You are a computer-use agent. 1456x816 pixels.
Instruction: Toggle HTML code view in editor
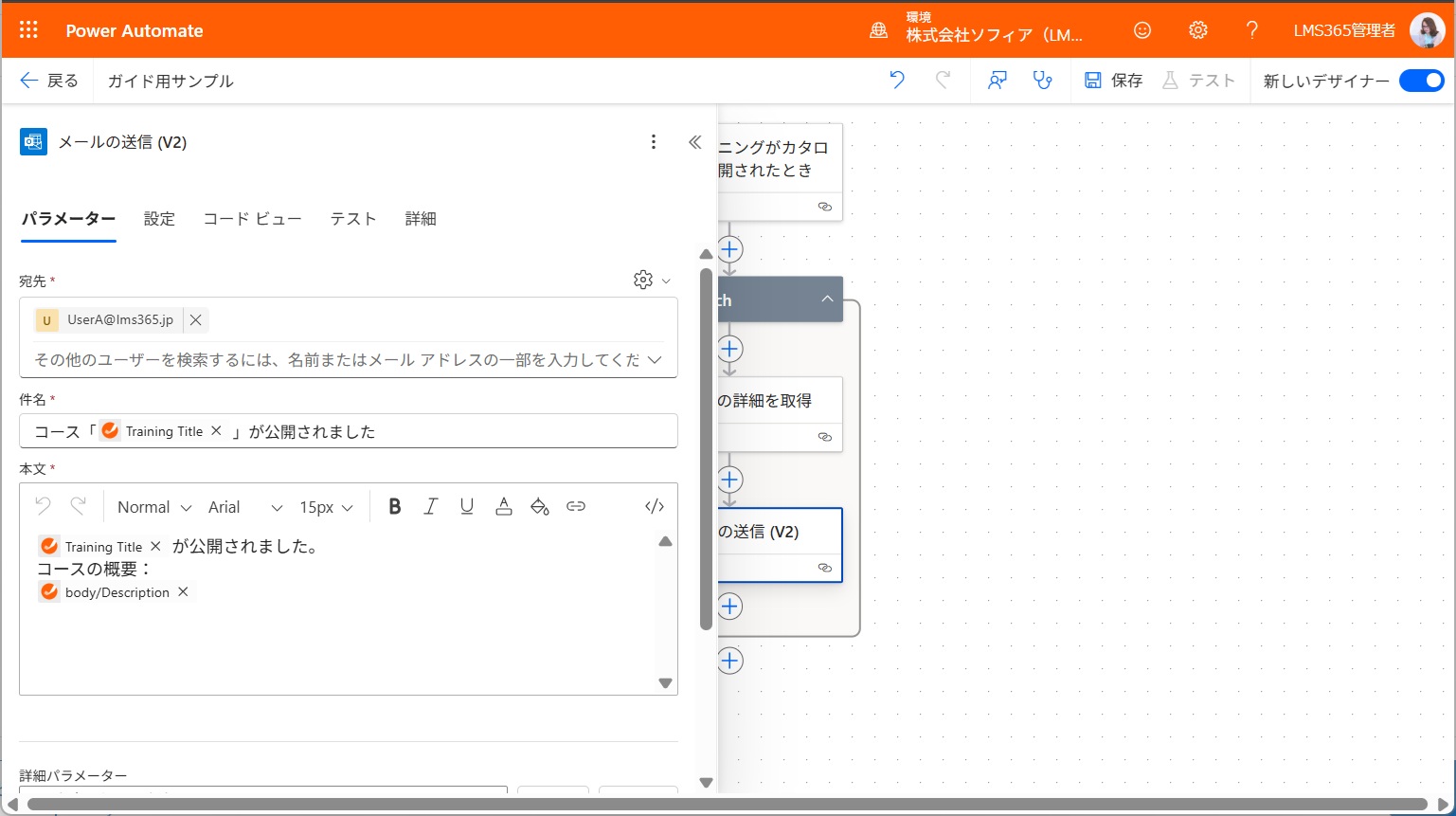tap(655, 506)
